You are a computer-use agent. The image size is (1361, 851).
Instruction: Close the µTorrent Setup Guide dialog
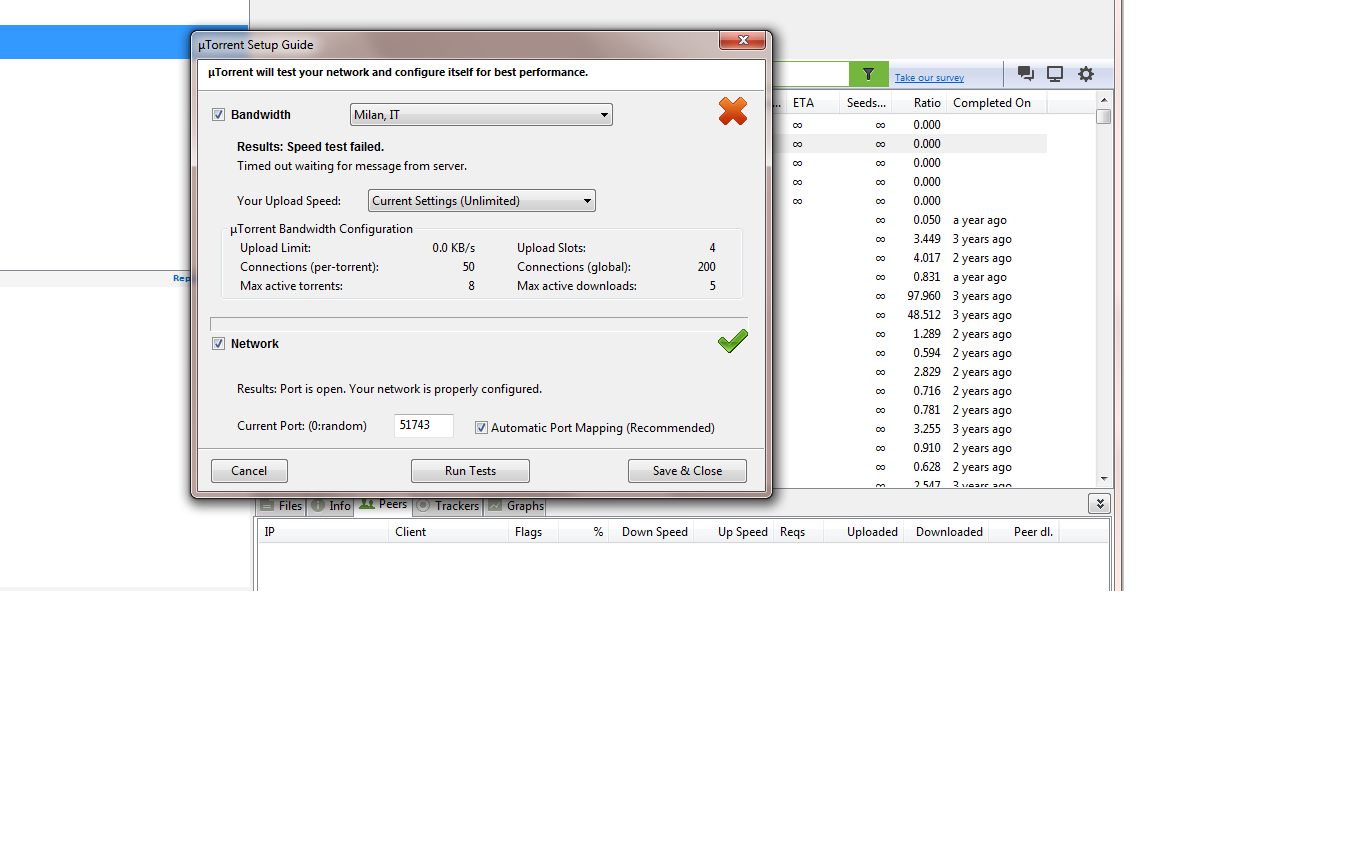coord(743,40)
